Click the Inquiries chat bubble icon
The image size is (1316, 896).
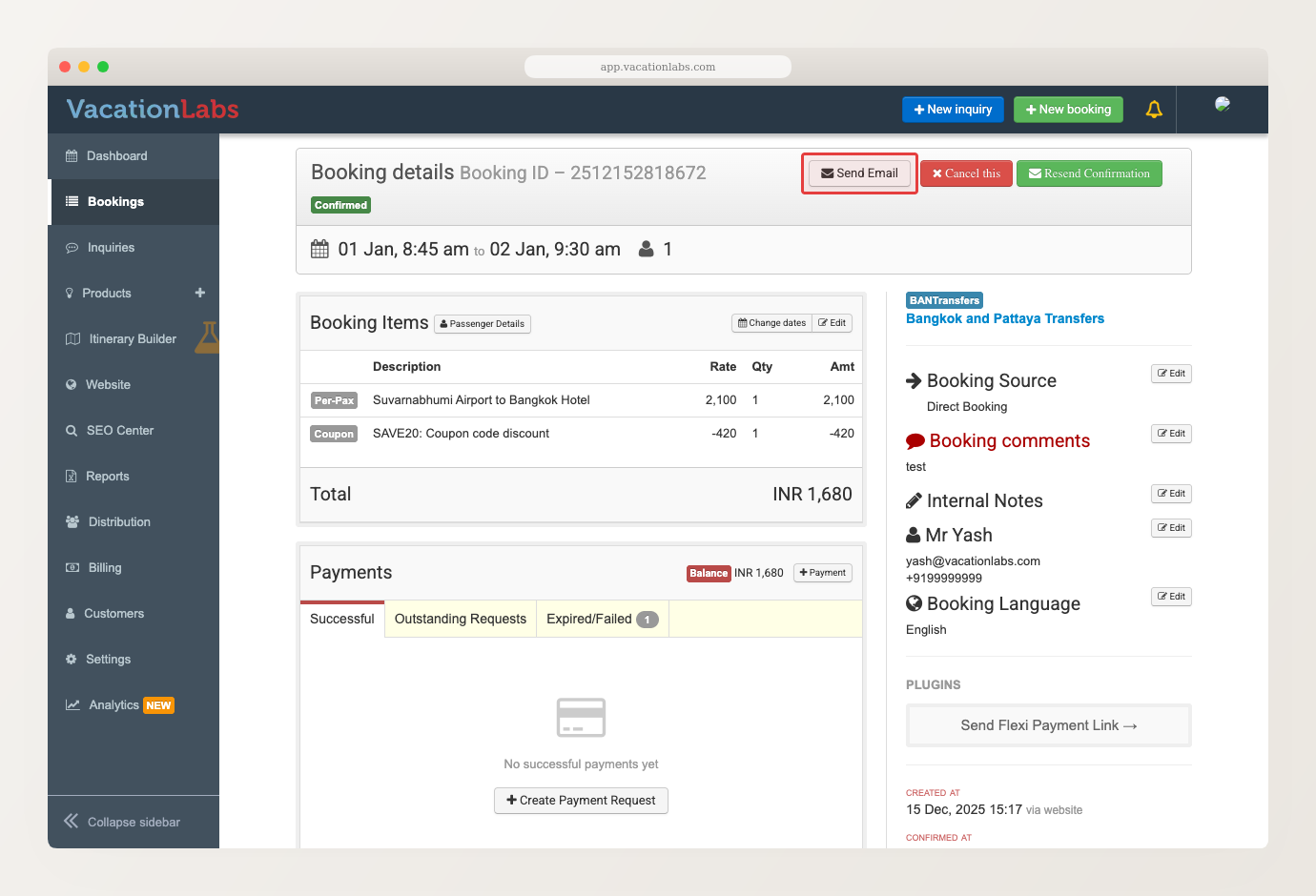click(72, 248)
